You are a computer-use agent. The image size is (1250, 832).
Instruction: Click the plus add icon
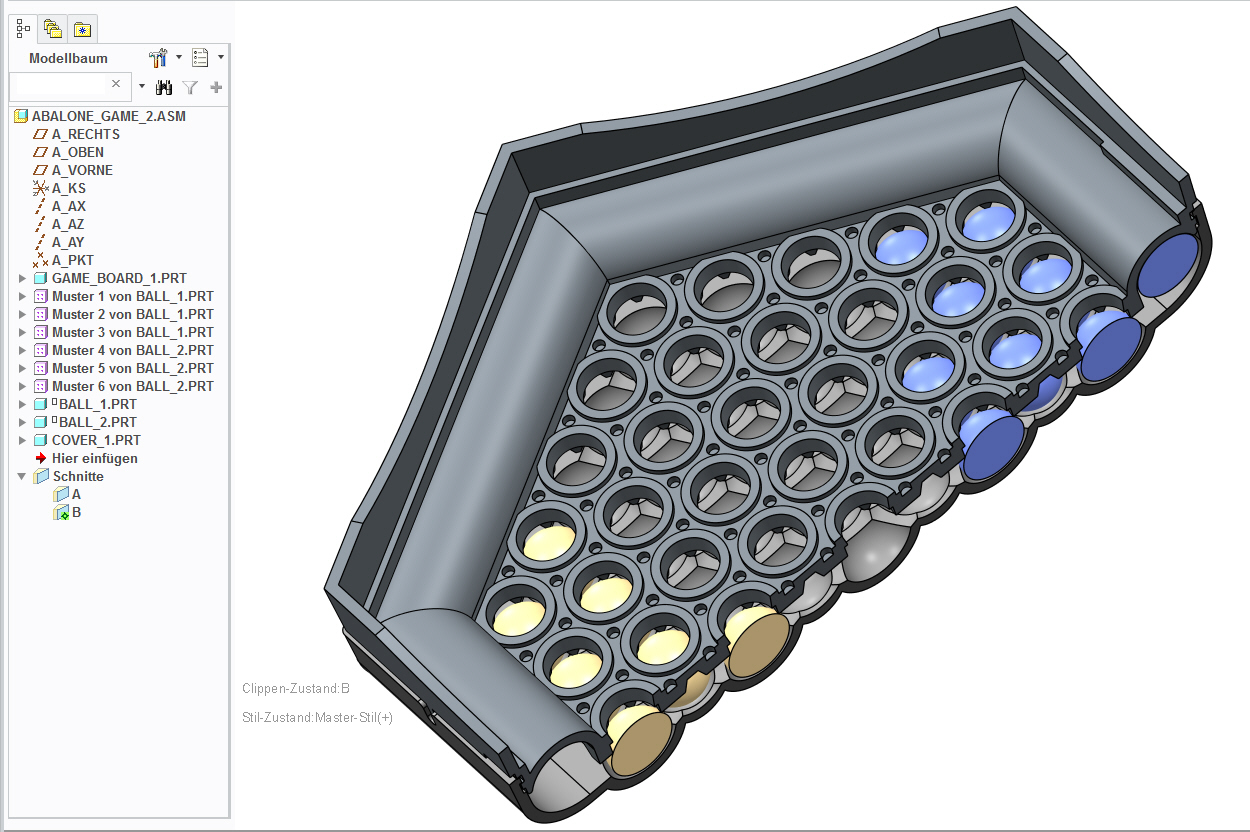(216, 87)
